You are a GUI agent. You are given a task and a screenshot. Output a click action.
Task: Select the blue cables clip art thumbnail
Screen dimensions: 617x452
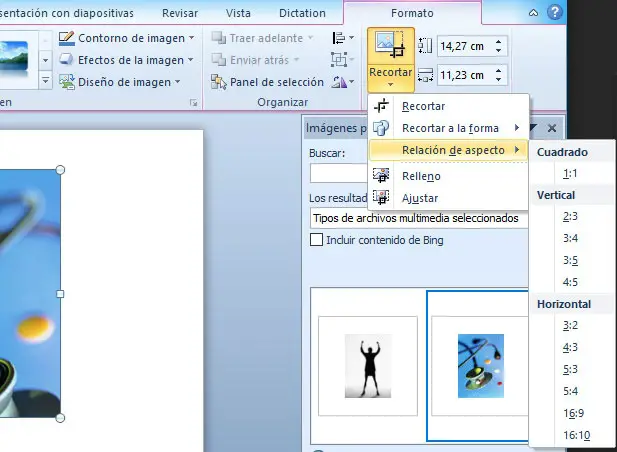(x=480, y=366)
